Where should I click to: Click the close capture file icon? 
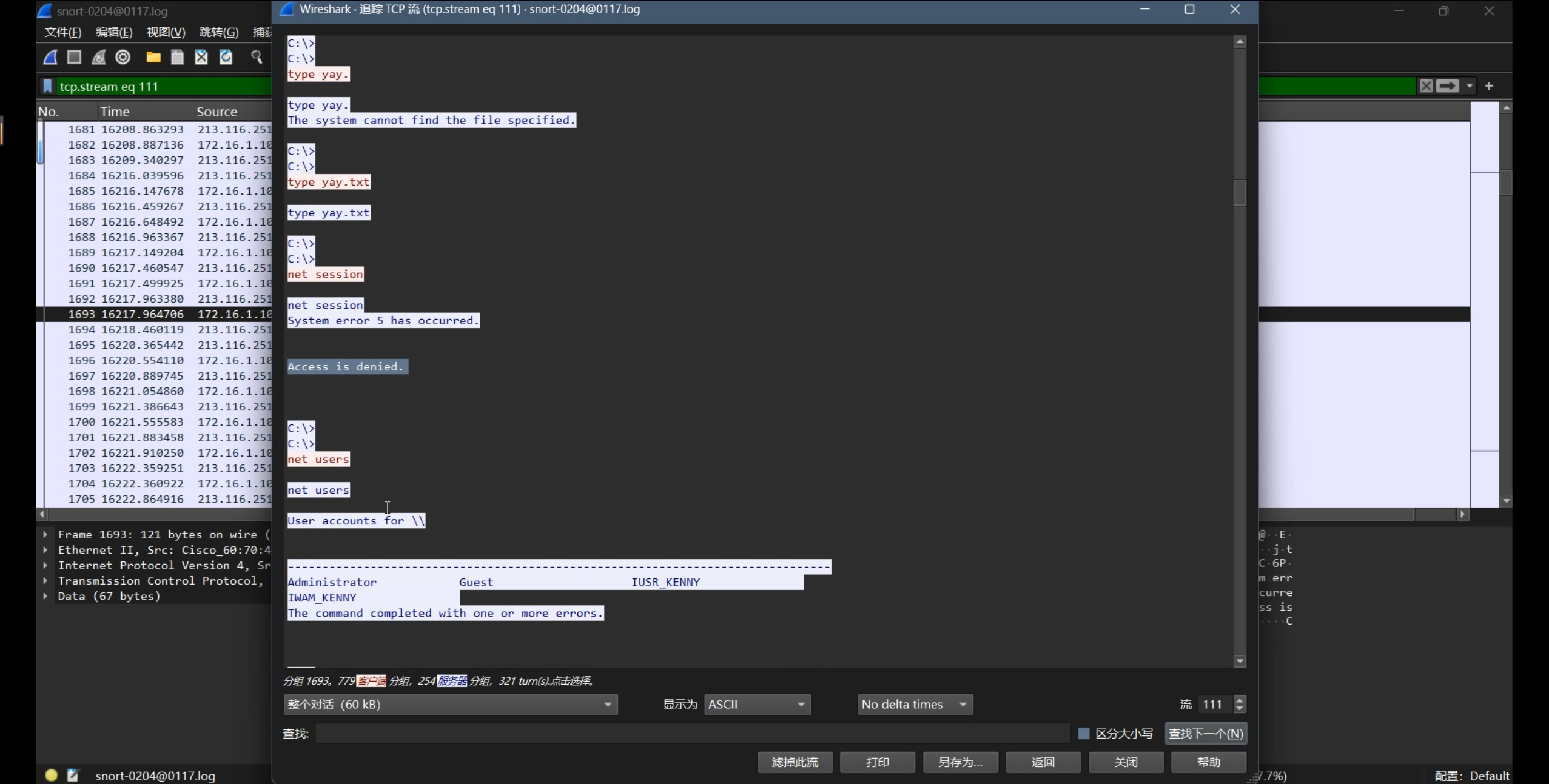click(201, 57)
